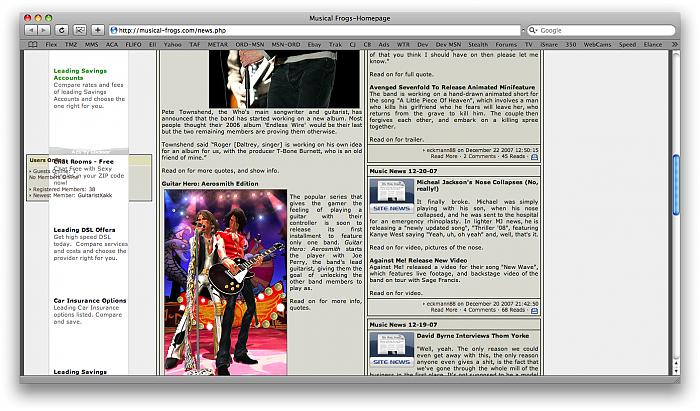Screen dimensions: 700x411
Task: Open the Yahoo bookmark
Action: [x=172, y=45]
